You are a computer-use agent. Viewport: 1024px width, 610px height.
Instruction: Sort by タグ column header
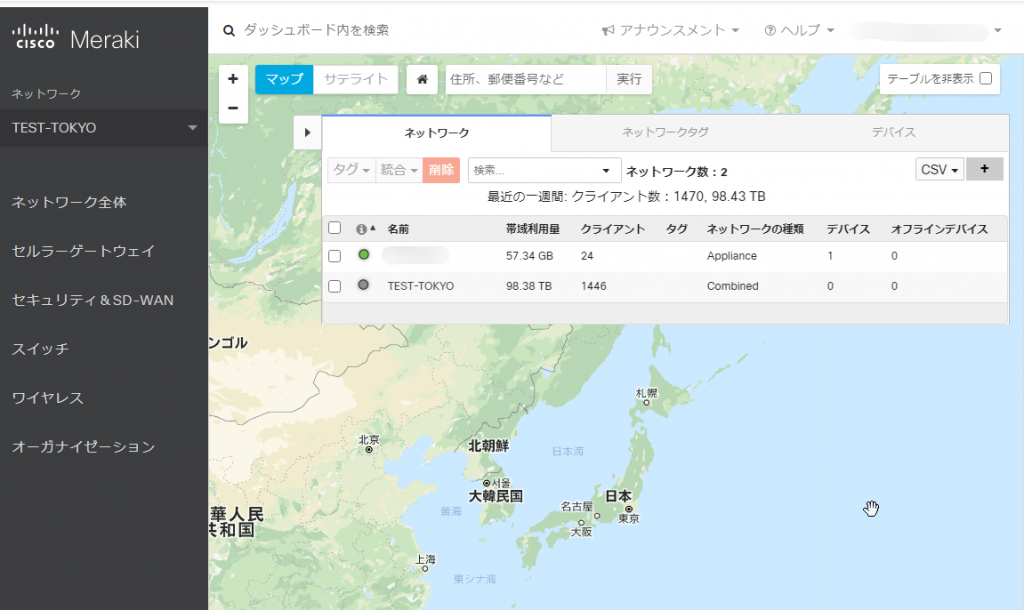coord(677,229)
